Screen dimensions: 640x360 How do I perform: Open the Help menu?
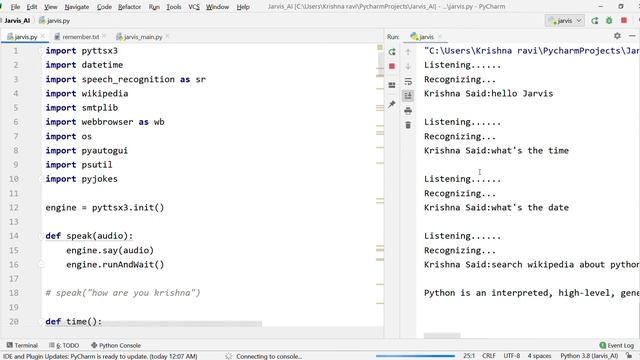click(243, 7)
